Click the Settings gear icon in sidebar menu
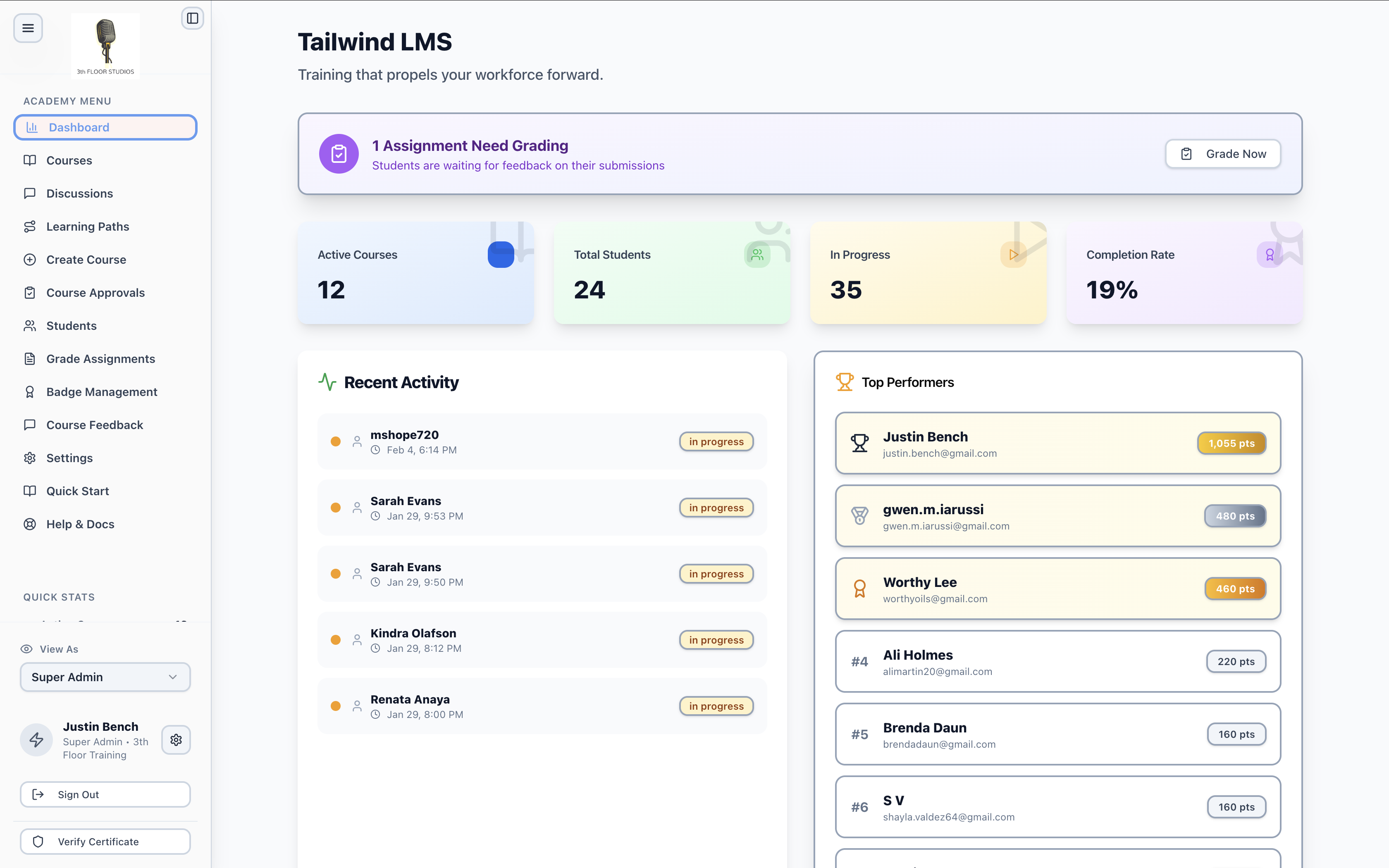 click(x=30, y=458)
